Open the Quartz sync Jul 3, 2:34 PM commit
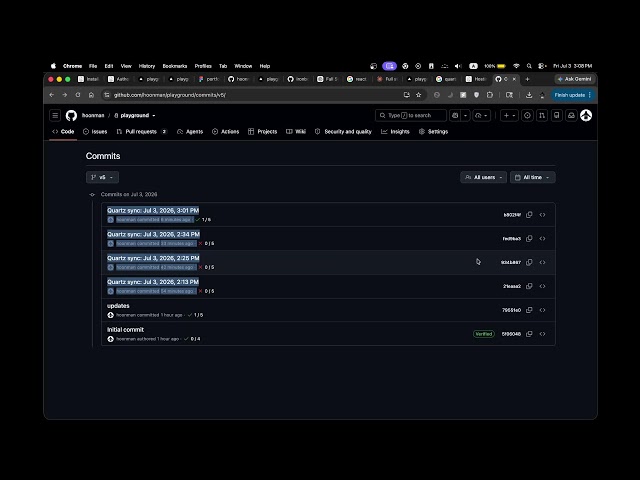 153,234
